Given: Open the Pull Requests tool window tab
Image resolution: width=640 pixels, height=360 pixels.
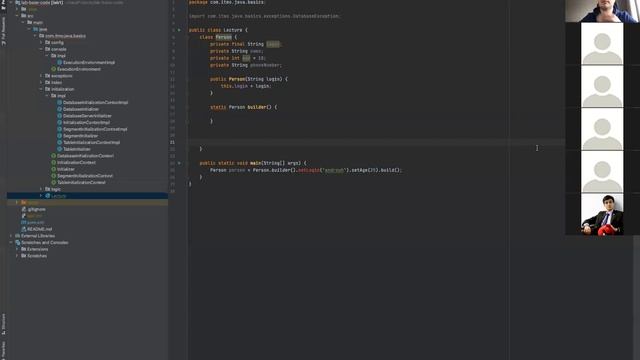Looking at the screenshot, I should [x=4, y=31].
